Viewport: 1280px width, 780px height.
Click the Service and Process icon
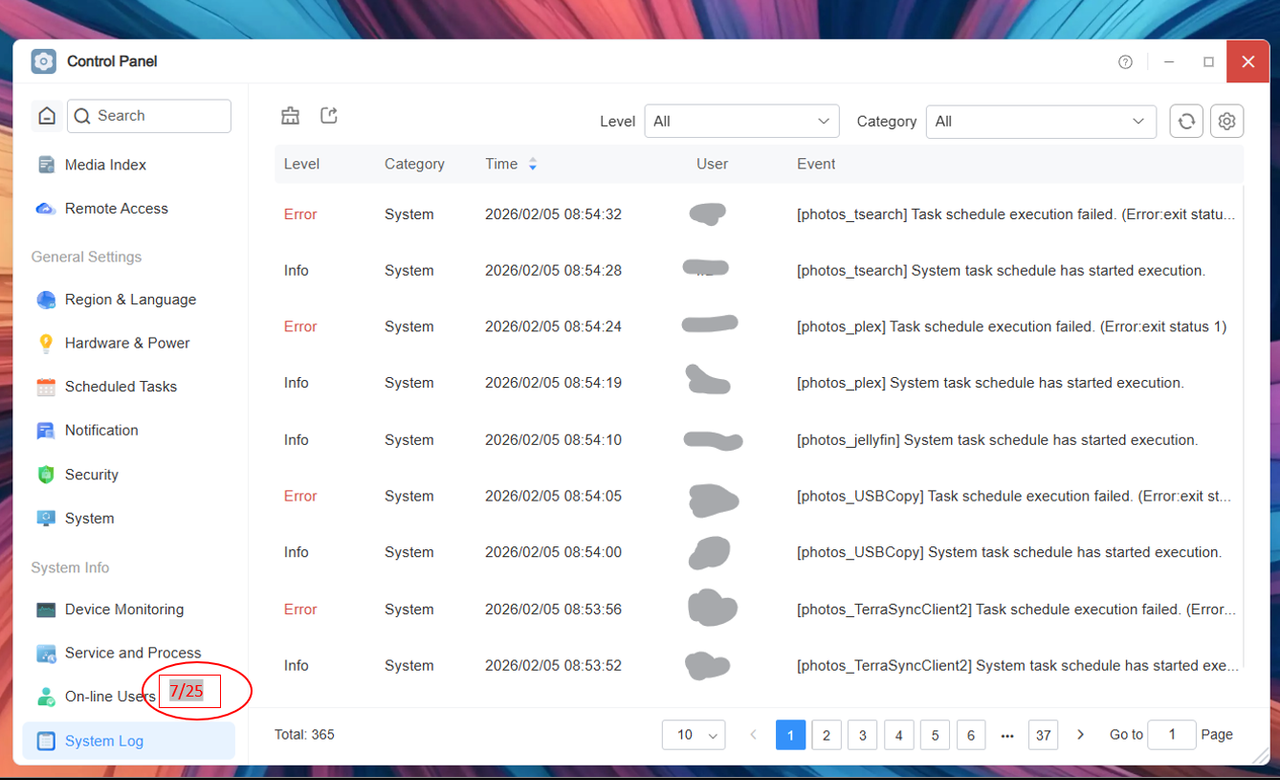click(46, 653)
